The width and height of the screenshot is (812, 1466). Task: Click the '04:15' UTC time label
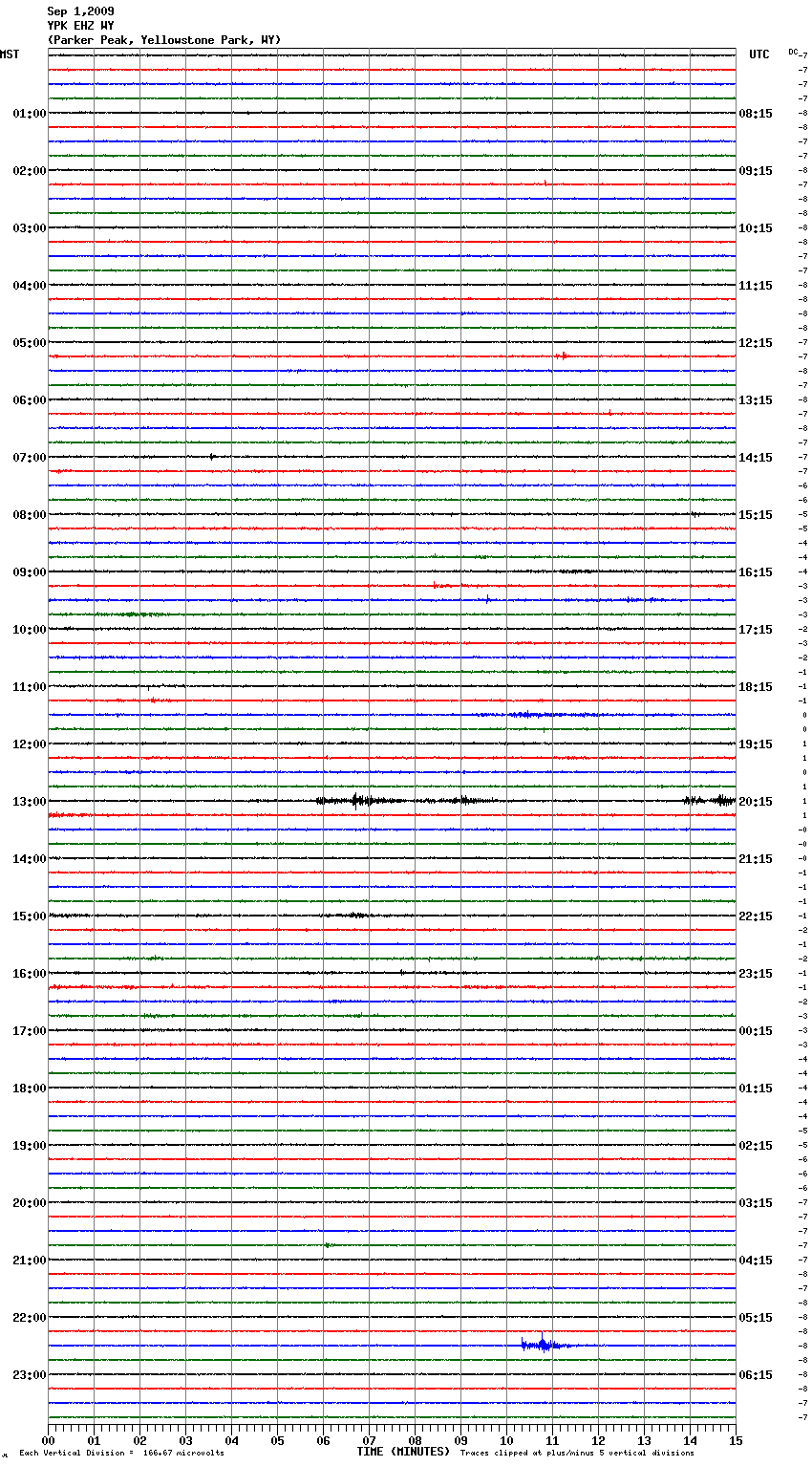[756, 1261]
